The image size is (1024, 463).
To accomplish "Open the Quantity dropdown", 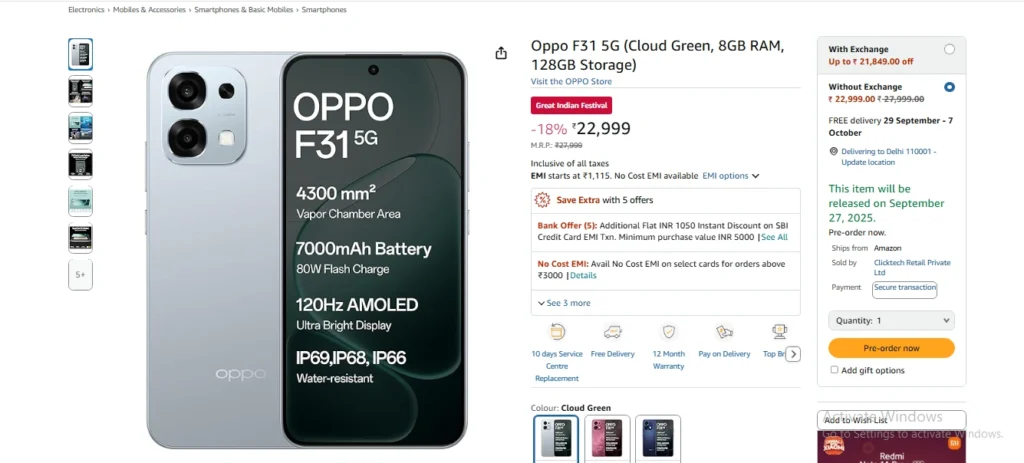I will [891, 321].
